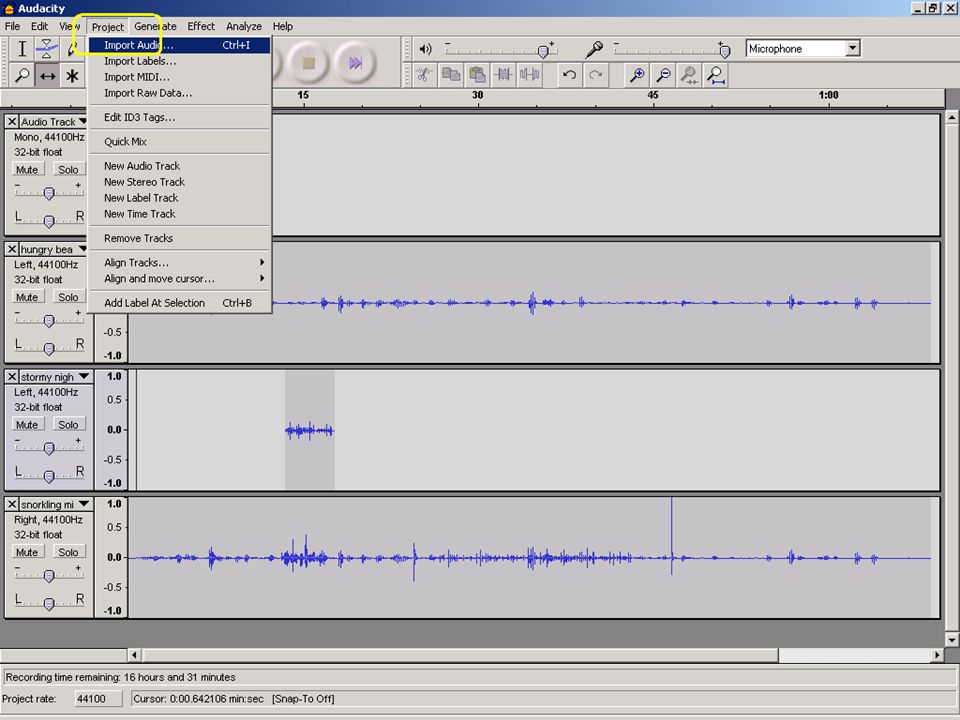Click the output volume slider handle
Image resolution: width=960 pixels, height=720 pixels.
tap(542, 52)
